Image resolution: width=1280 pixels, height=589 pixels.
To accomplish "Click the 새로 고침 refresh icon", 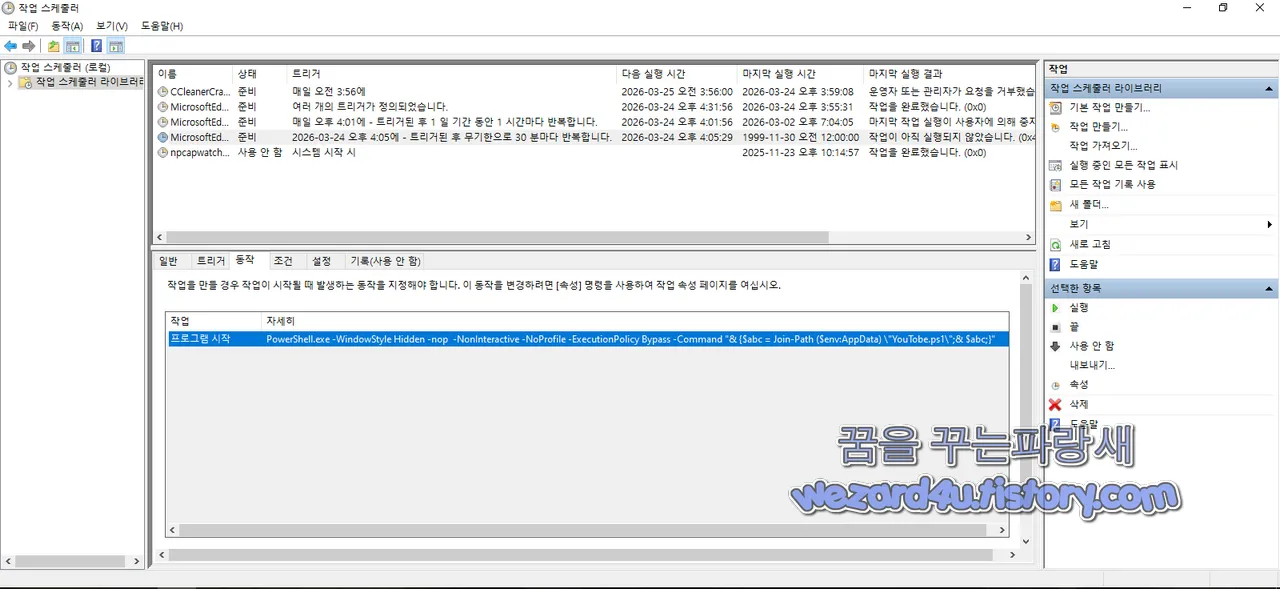I will 1055,244.
